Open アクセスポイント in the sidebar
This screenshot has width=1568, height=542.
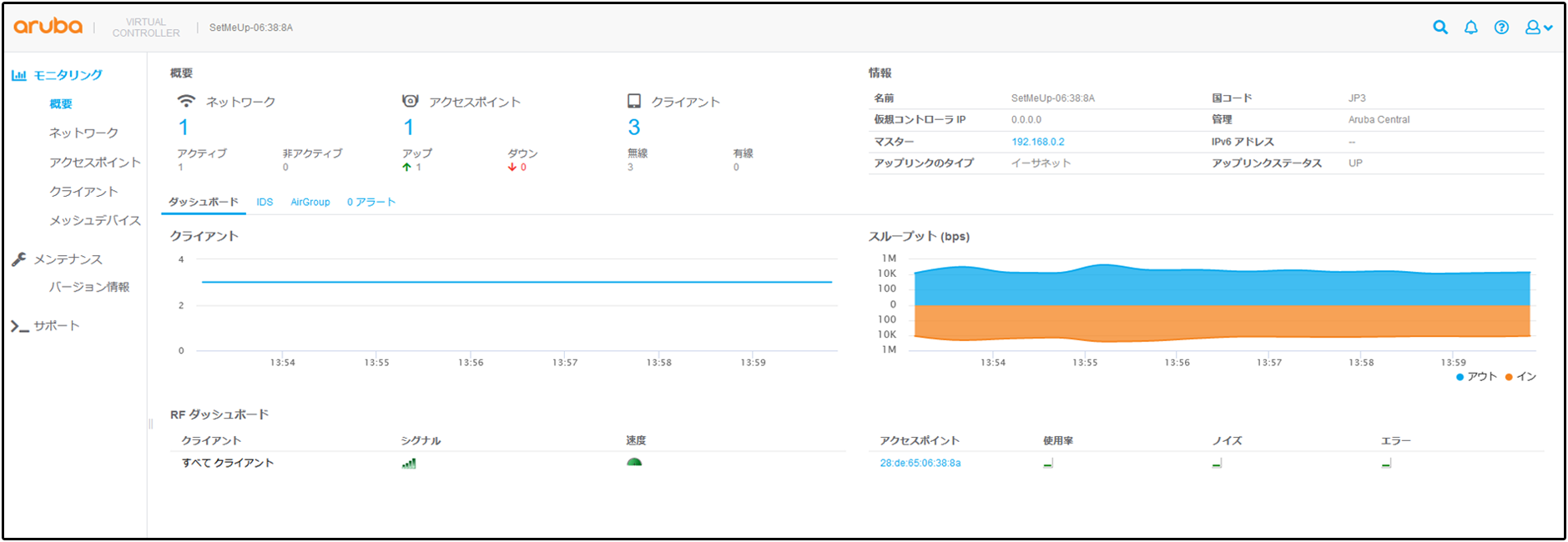pos(94,163)
